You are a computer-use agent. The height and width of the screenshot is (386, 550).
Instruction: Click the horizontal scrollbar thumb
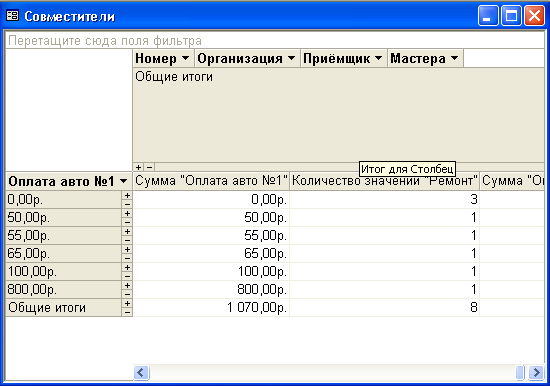(x=521, y=372)
